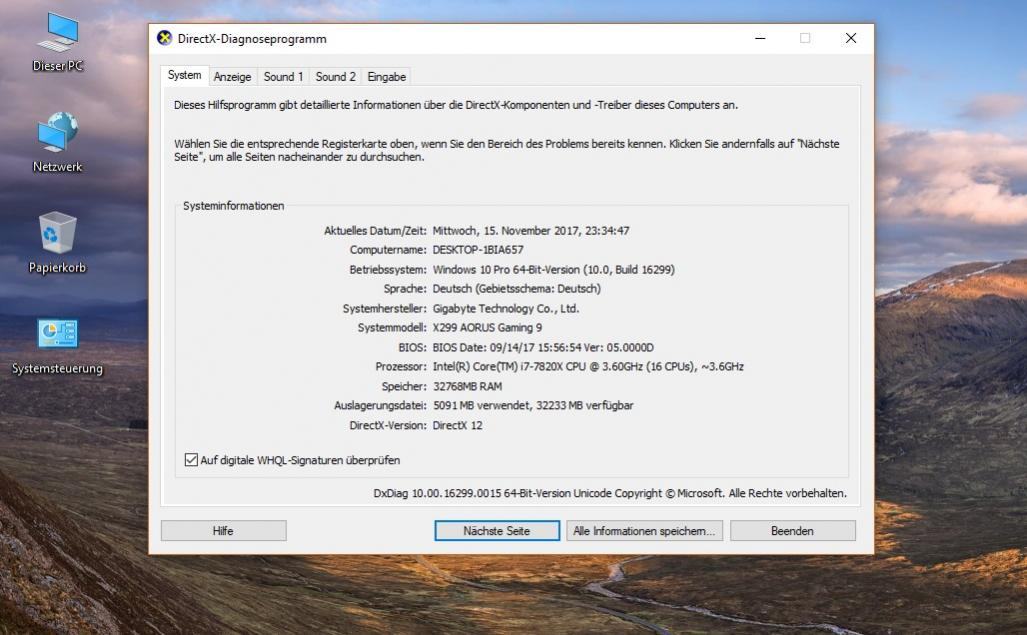Open the Dieser PC desktop icon

[58, 42]
